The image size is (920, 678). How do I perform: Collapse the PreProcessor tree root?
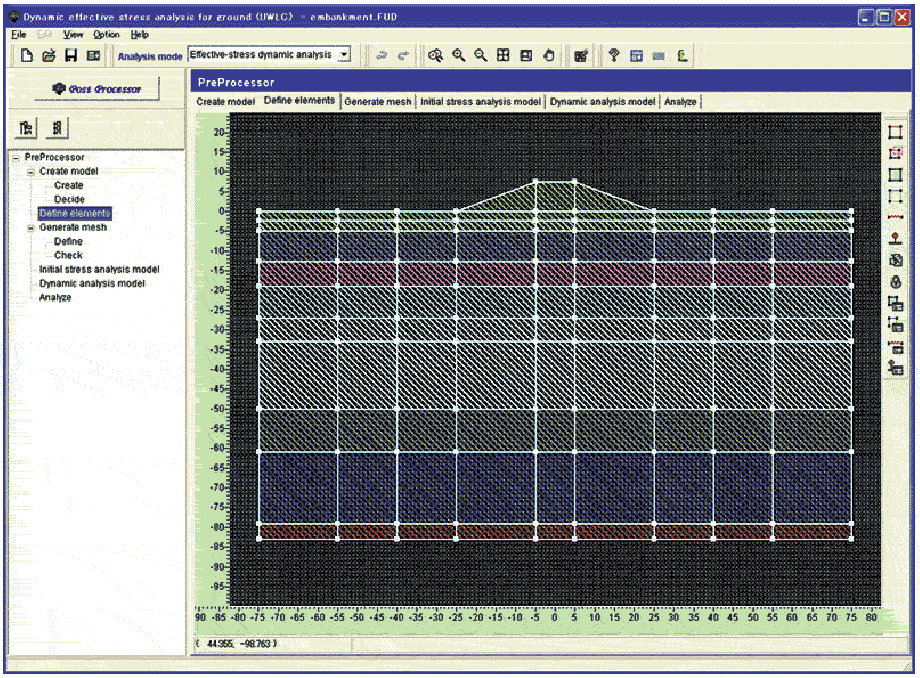point(16,158)
